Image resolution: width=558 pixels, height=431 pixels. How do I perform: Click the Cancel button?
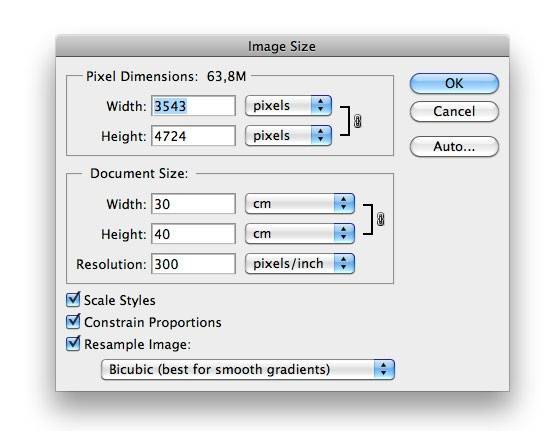click(454, 111)
